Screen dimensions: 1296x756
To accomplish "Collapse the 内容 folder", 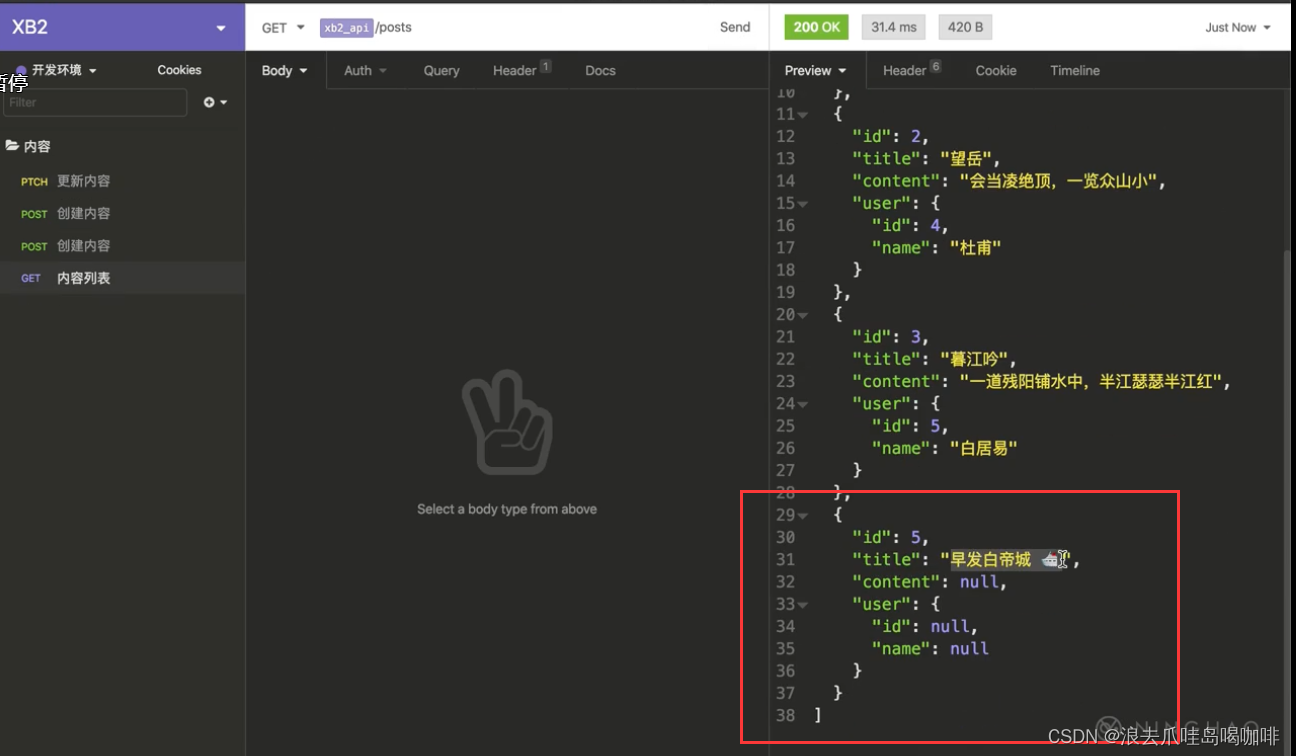I will tap(28, 146).
